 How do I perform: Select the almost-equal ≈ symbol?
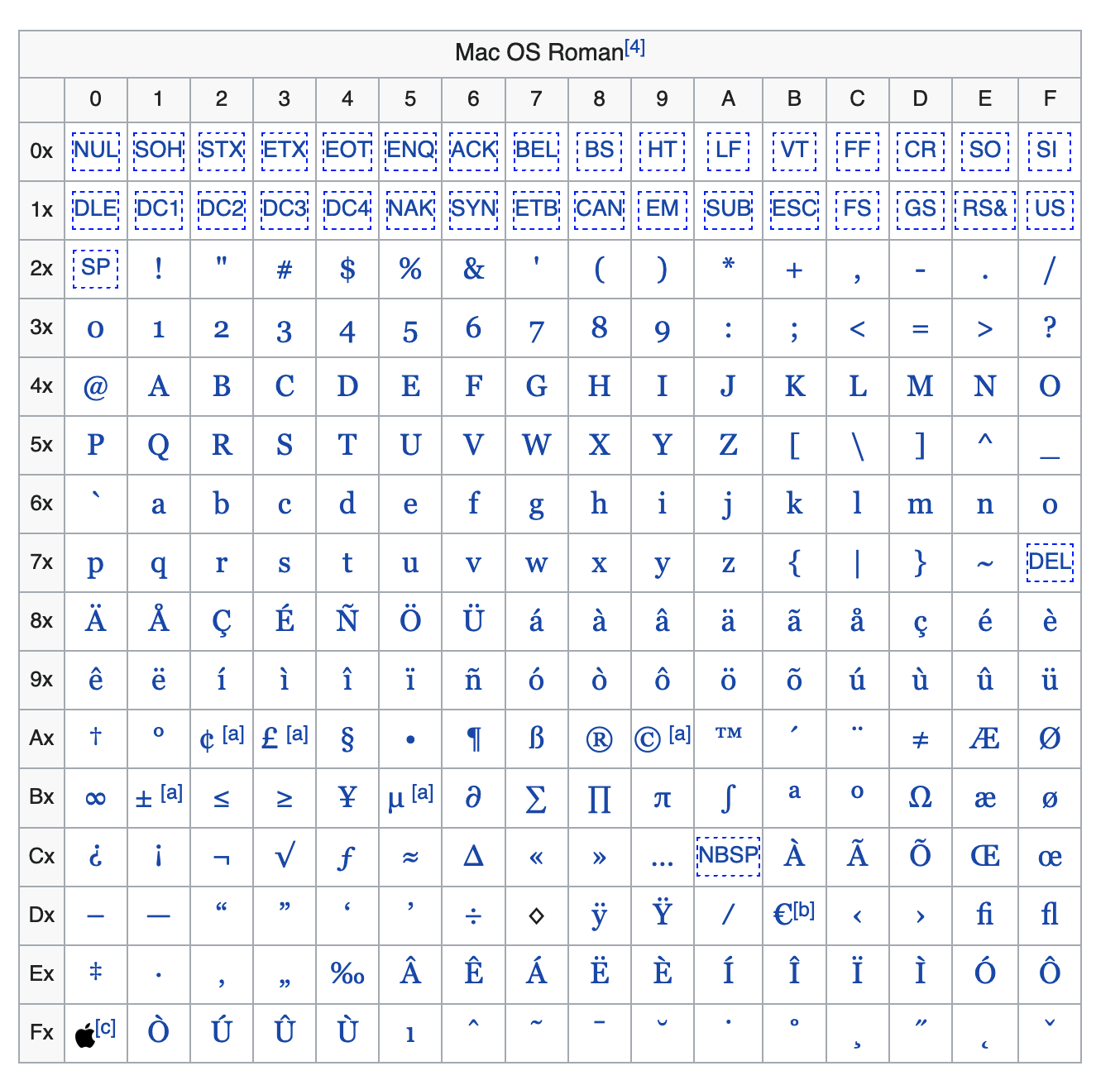pos(410,858)
